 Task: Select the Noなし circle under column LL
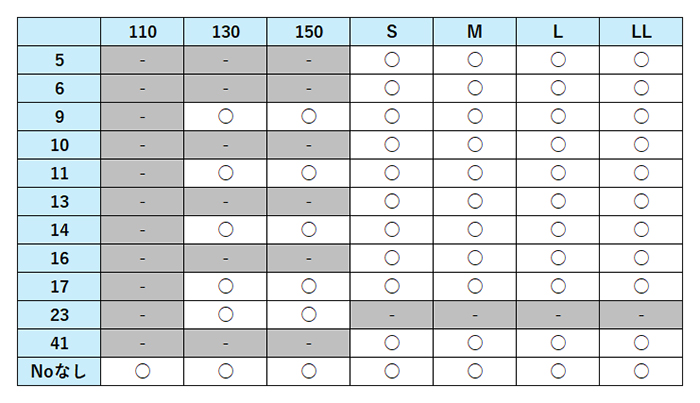tap(641, 372)
